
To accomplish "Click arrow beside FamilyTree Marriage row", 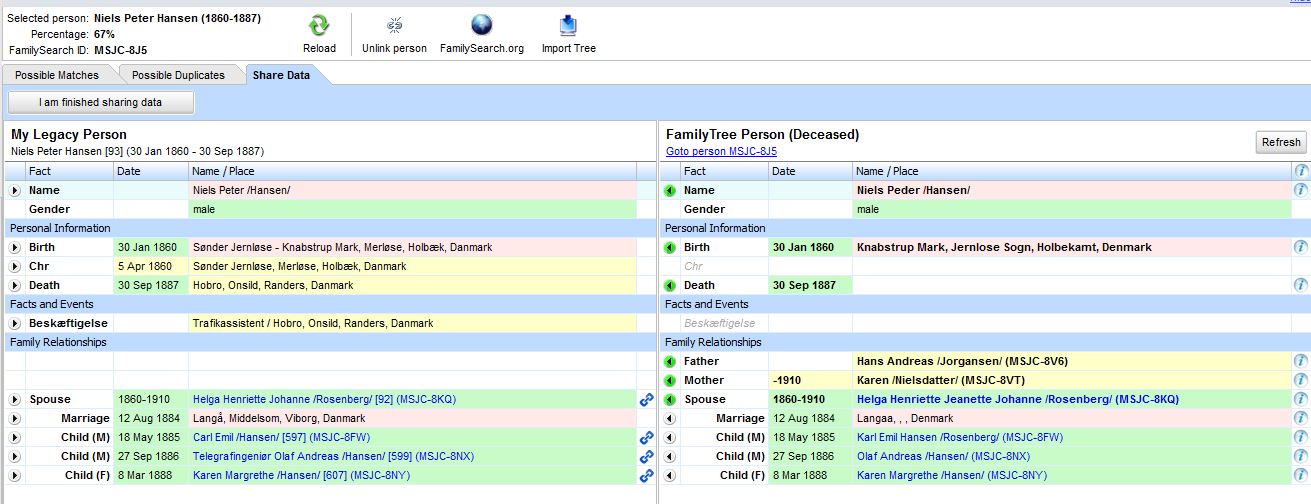I will [670, 418].
